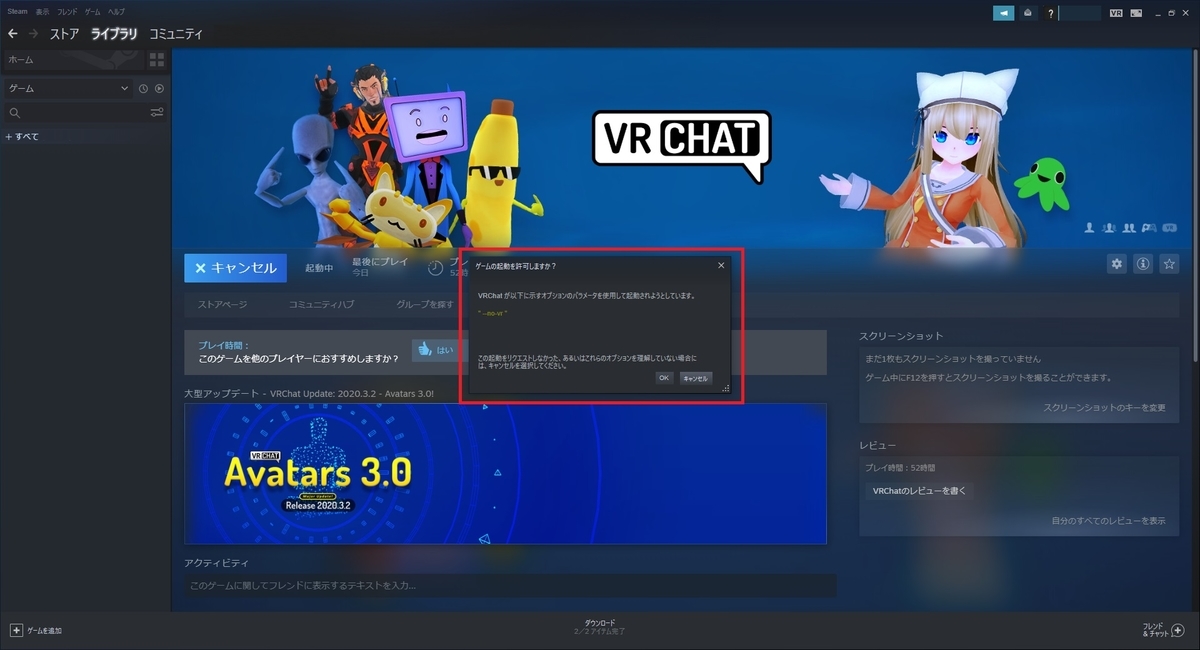The width and height of the screenshot is (1200, 650).
Task: Open ストアページ link
Action: pos(222,304)
